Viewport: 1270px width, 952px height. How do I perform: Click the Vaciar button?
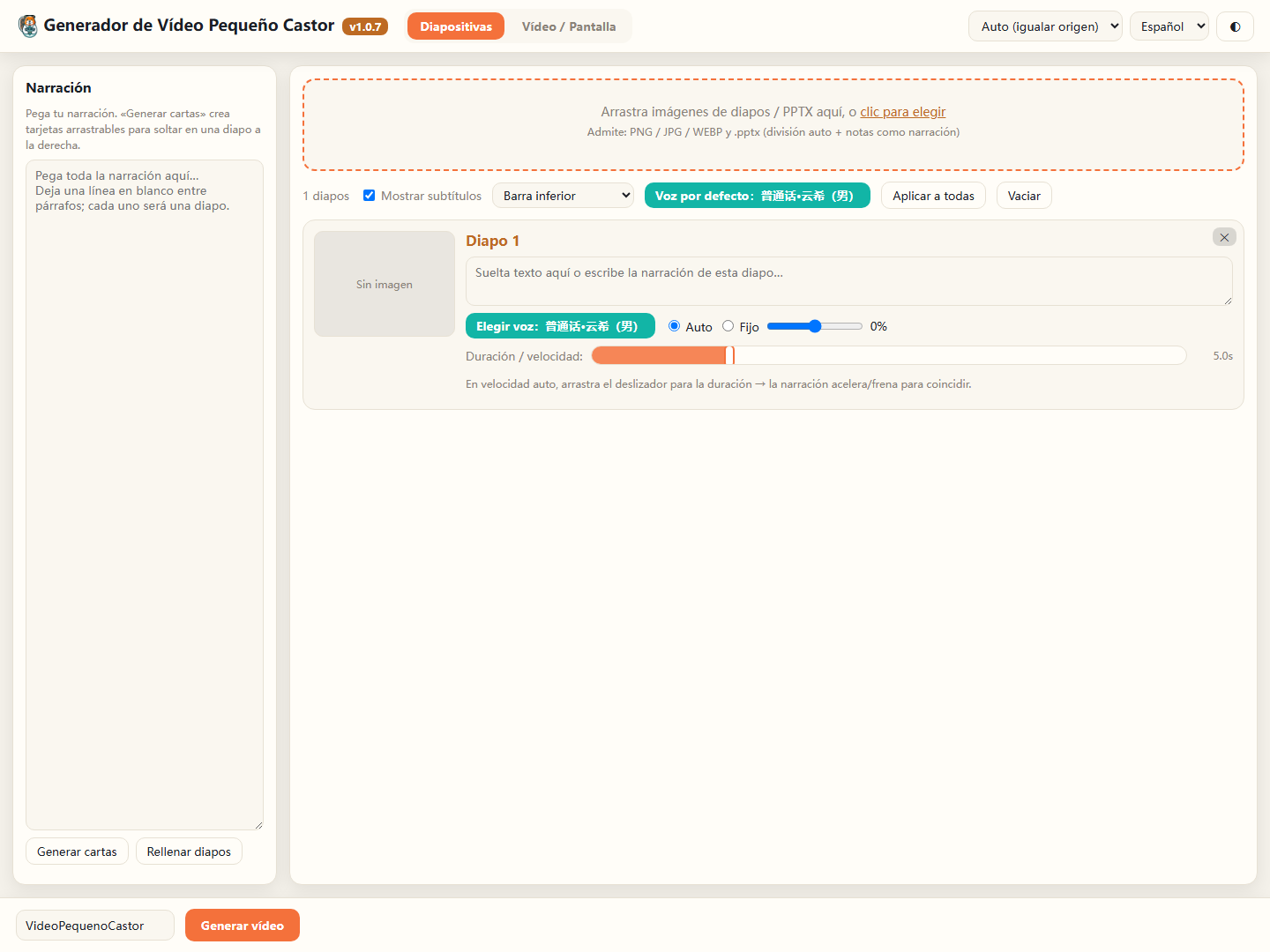click(1024, 196)
